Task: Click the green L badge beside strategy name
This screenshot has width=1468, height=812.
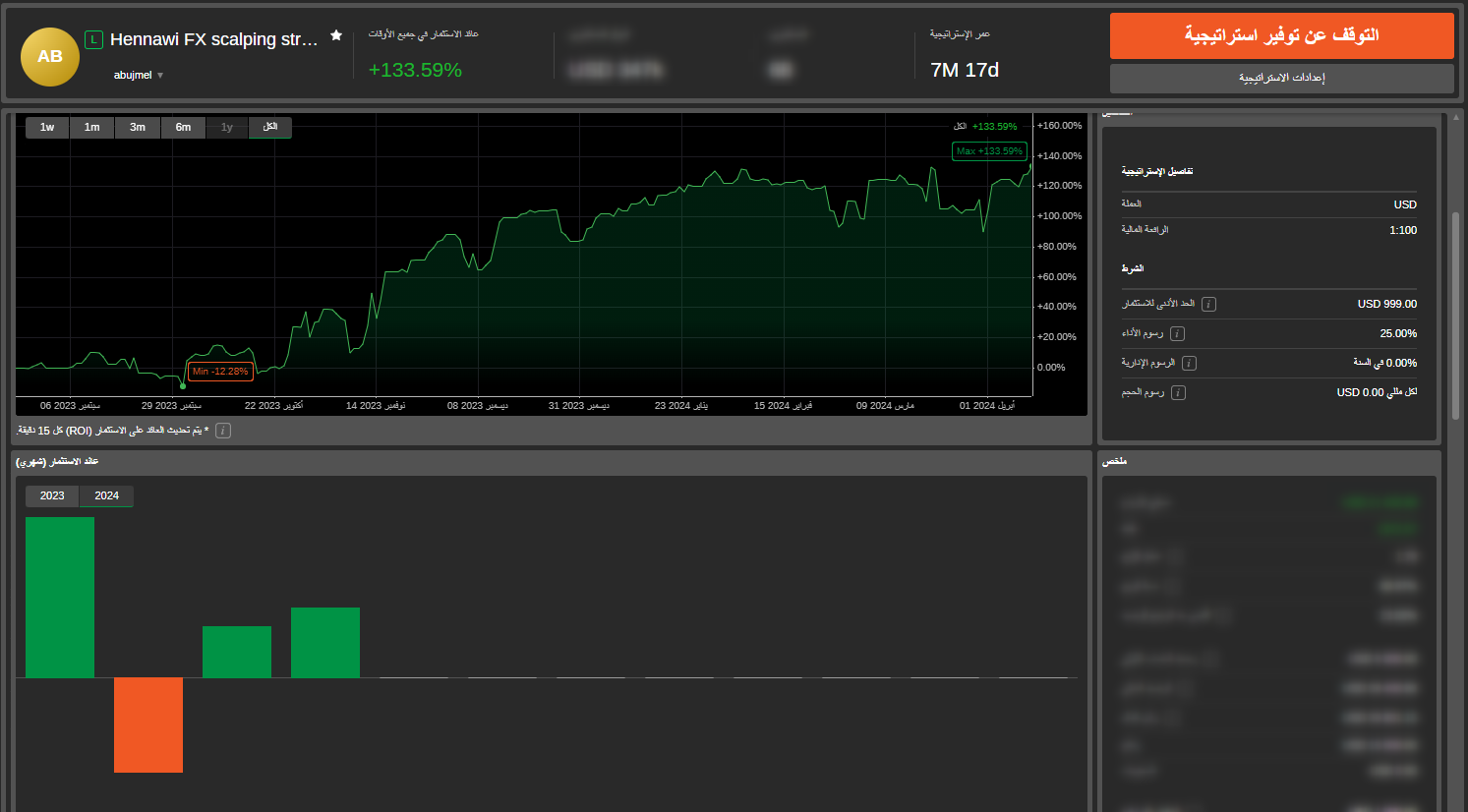Action: [x=93, y=39]
